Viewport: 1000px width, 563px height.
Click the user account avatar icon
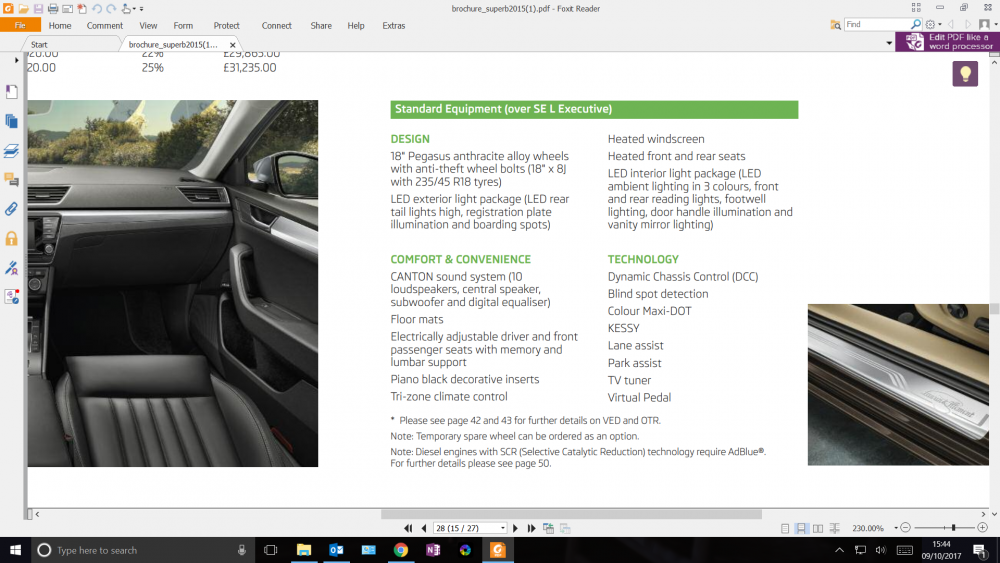pos(984,24)
